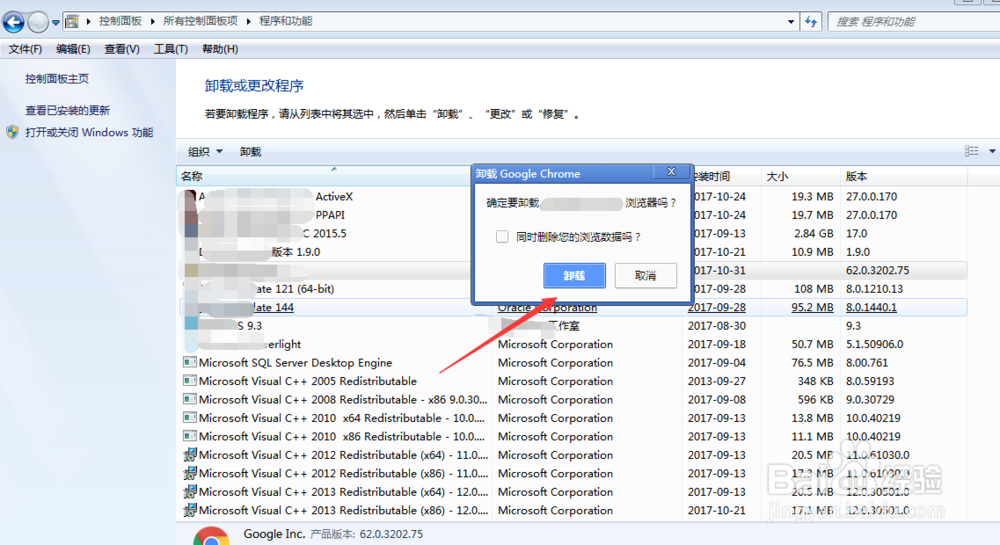Screen dimensions: 1000x545
Task: Click icon of Visual C++ 2008 Redistributable
Action: (x=189, y=399)
